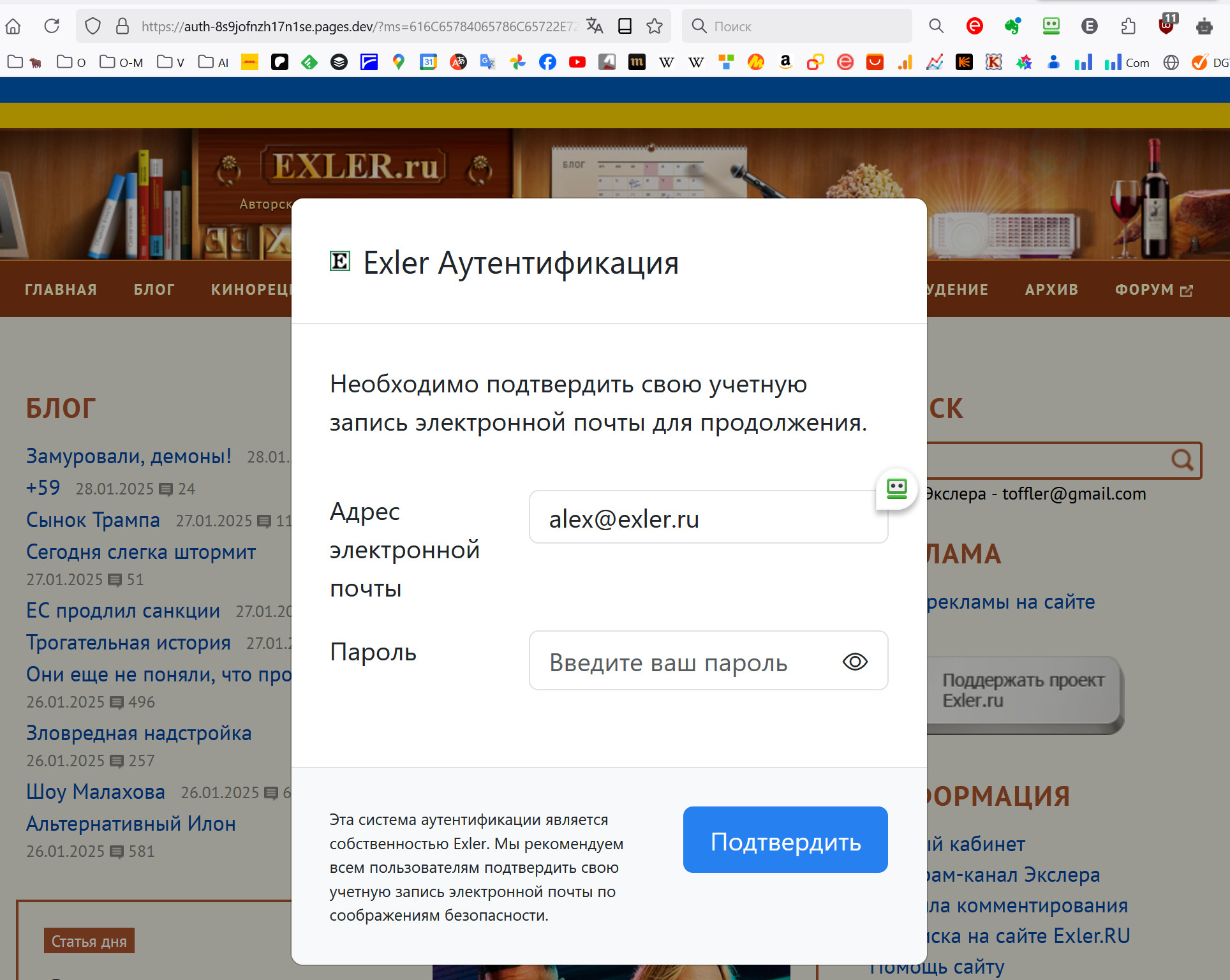This screenshot has height=980, width=1230.
Task: Reload the current page
Action: tap(52, 26)
